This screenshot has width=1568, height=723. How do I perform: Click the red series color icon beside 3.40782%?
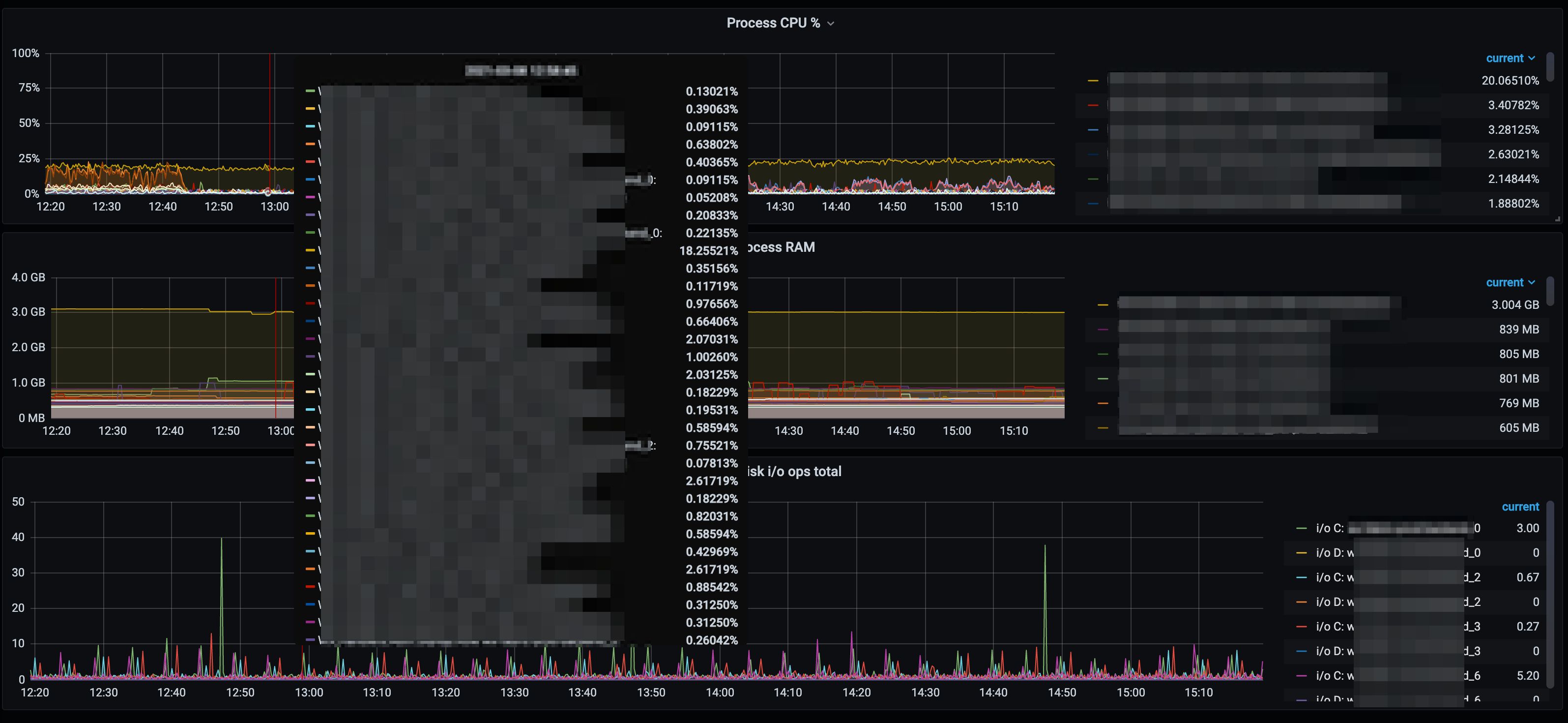1093,105
